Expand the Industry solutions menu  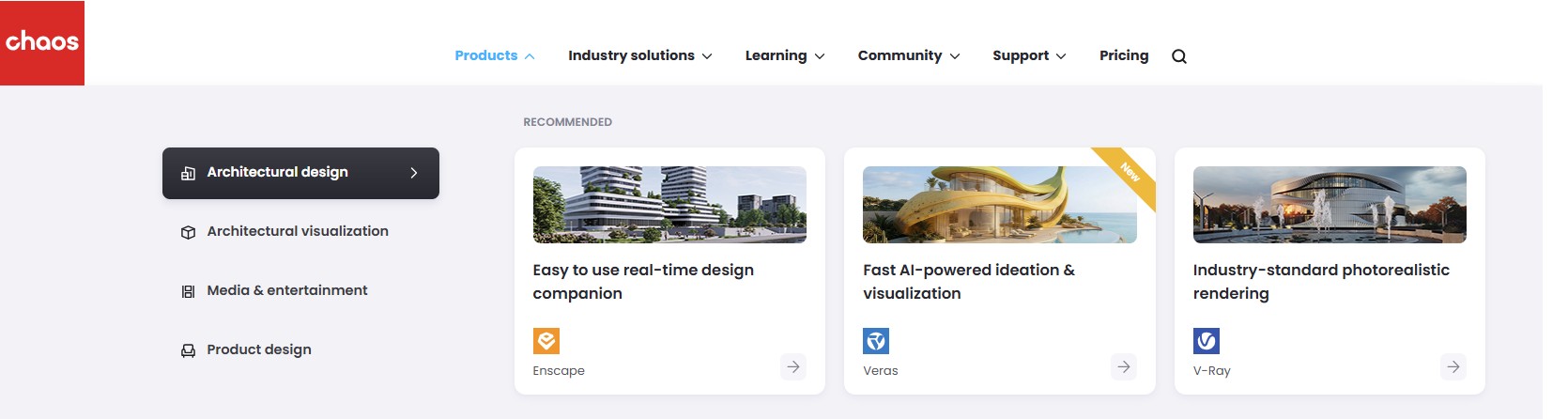click(639, 55)
